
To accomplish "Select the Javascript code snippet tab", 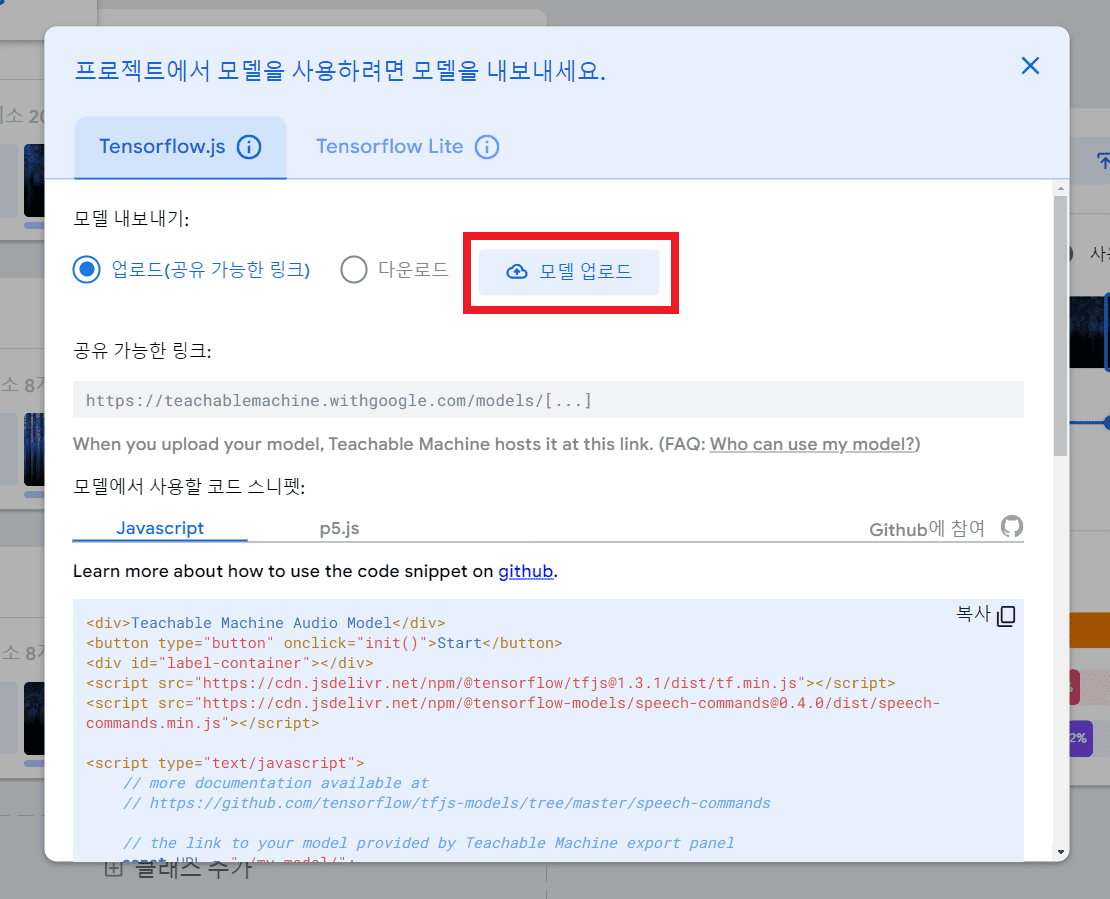I will click(x=160, y=528).
